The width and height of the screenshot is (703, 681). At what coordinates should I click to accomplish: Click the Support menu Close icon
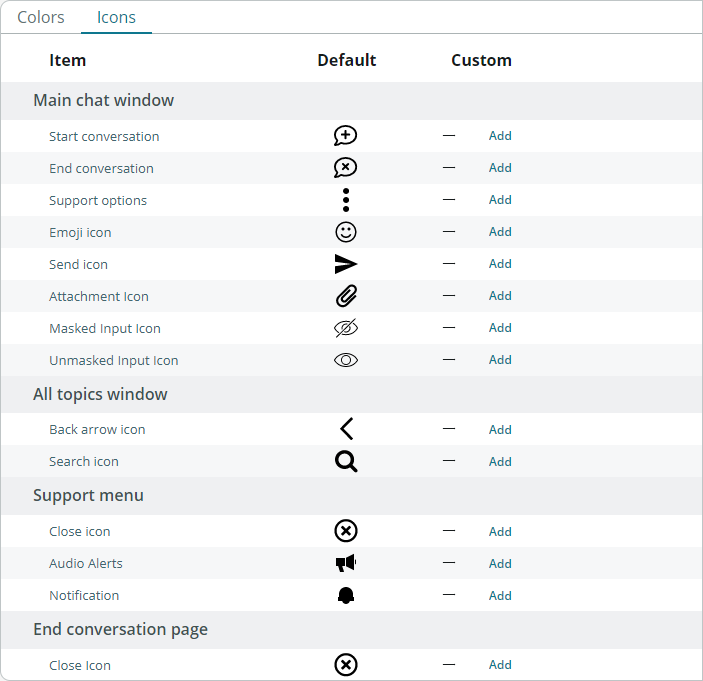346,531
